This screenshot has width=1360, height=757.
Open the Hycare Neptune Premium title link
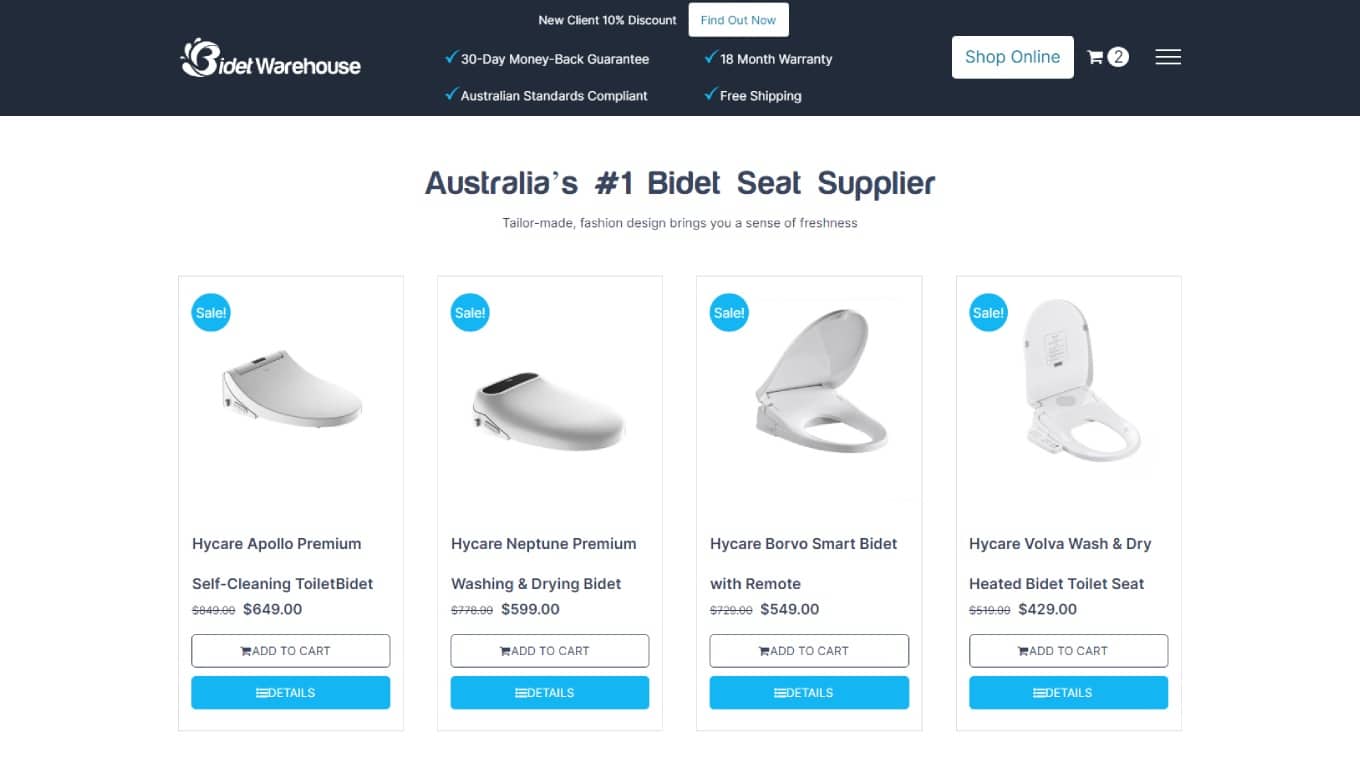pos(543,563)
